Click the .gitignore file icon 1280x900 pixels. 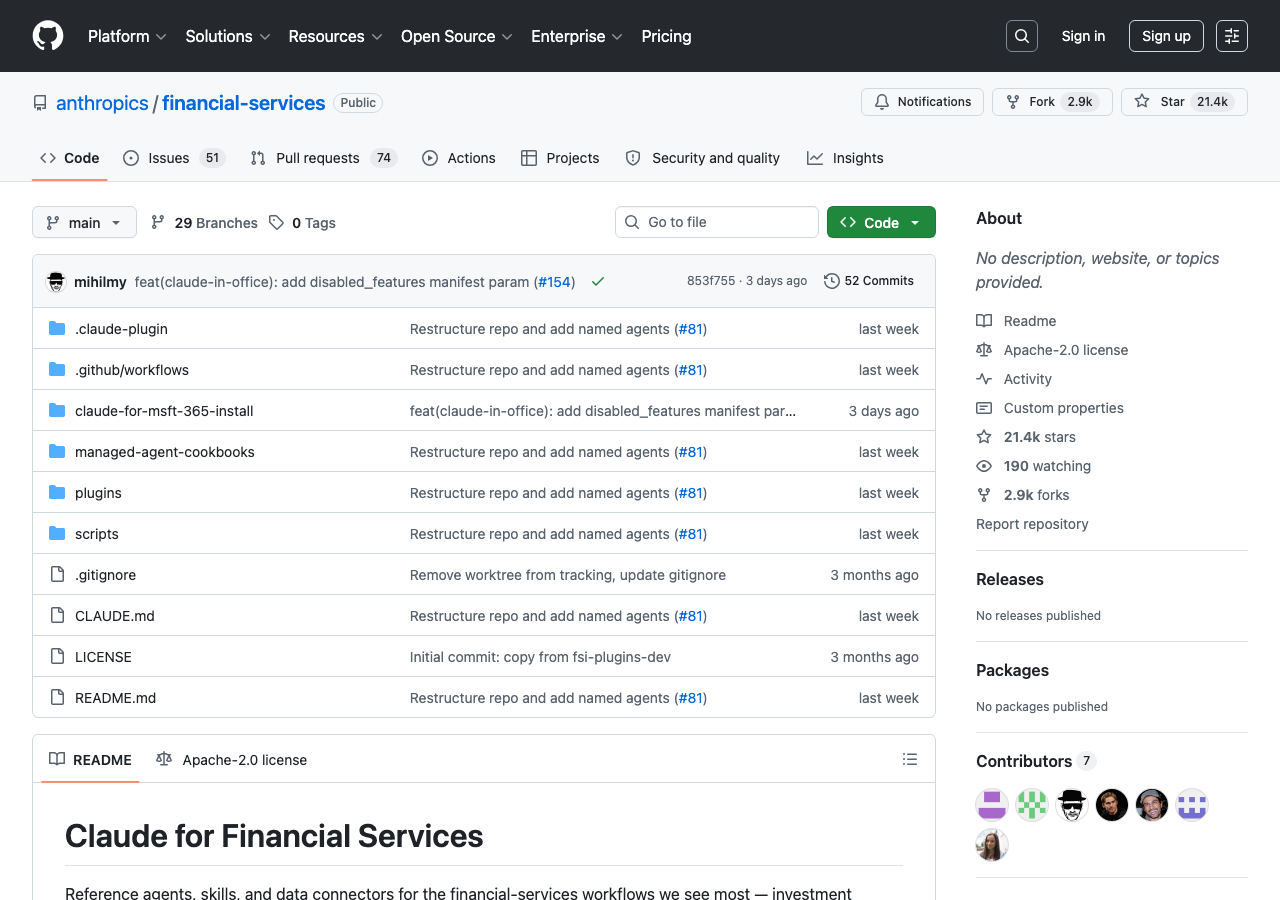click(x=57, y=575)
